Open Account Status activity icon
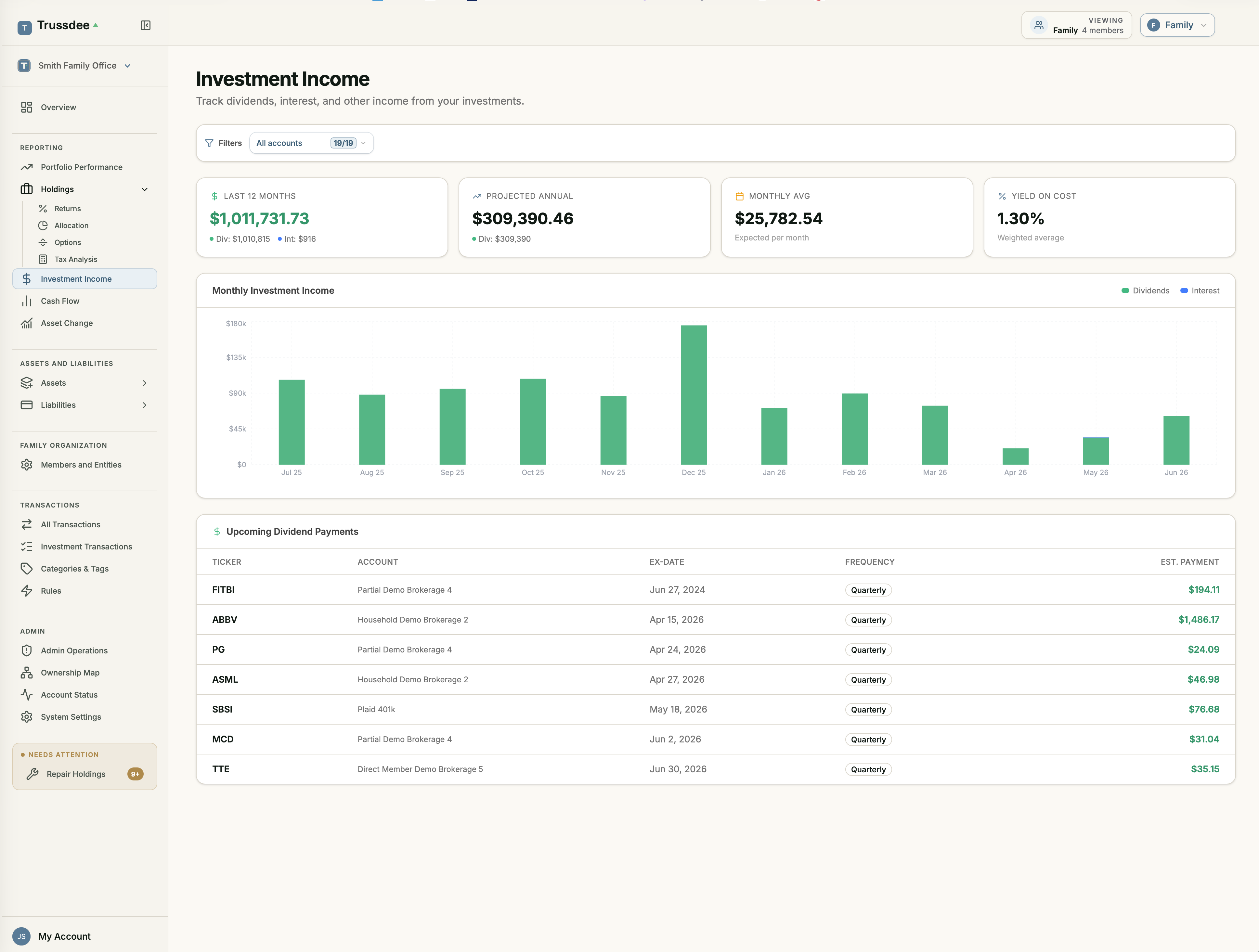 pos(27,695)
